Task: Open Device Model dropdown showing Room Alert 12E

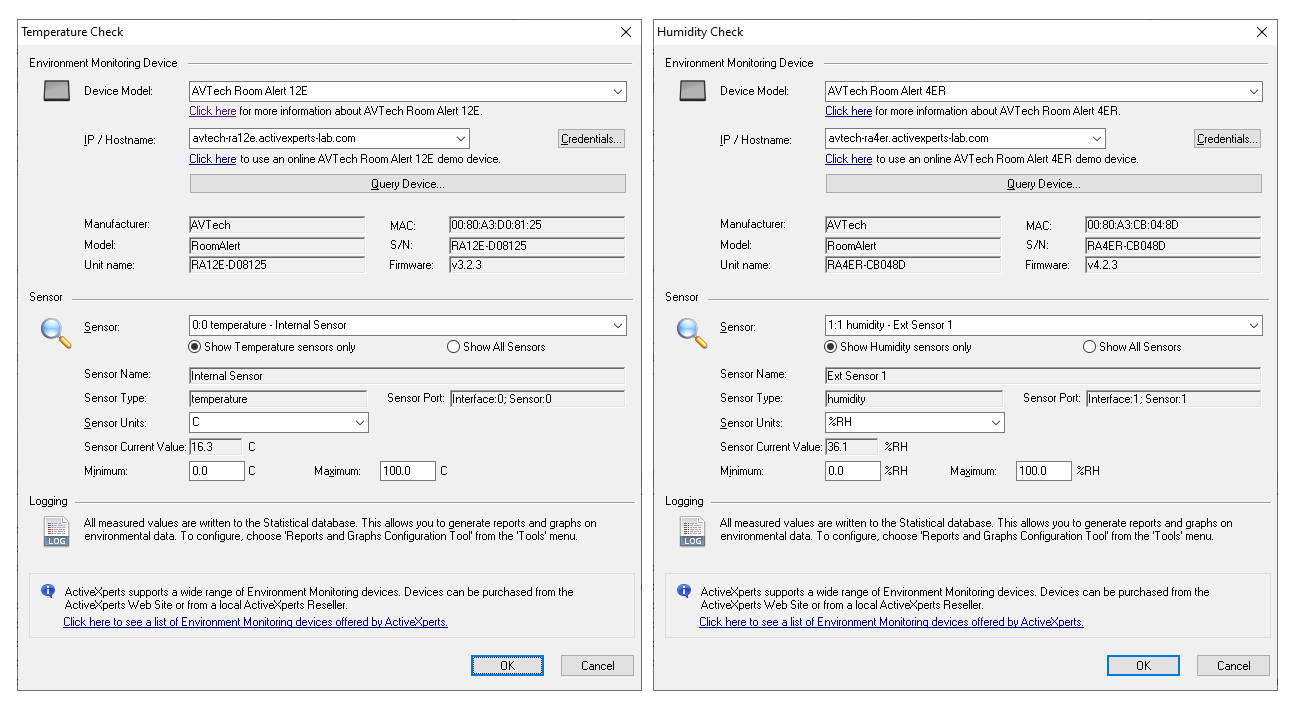Action: pos(408,91)
